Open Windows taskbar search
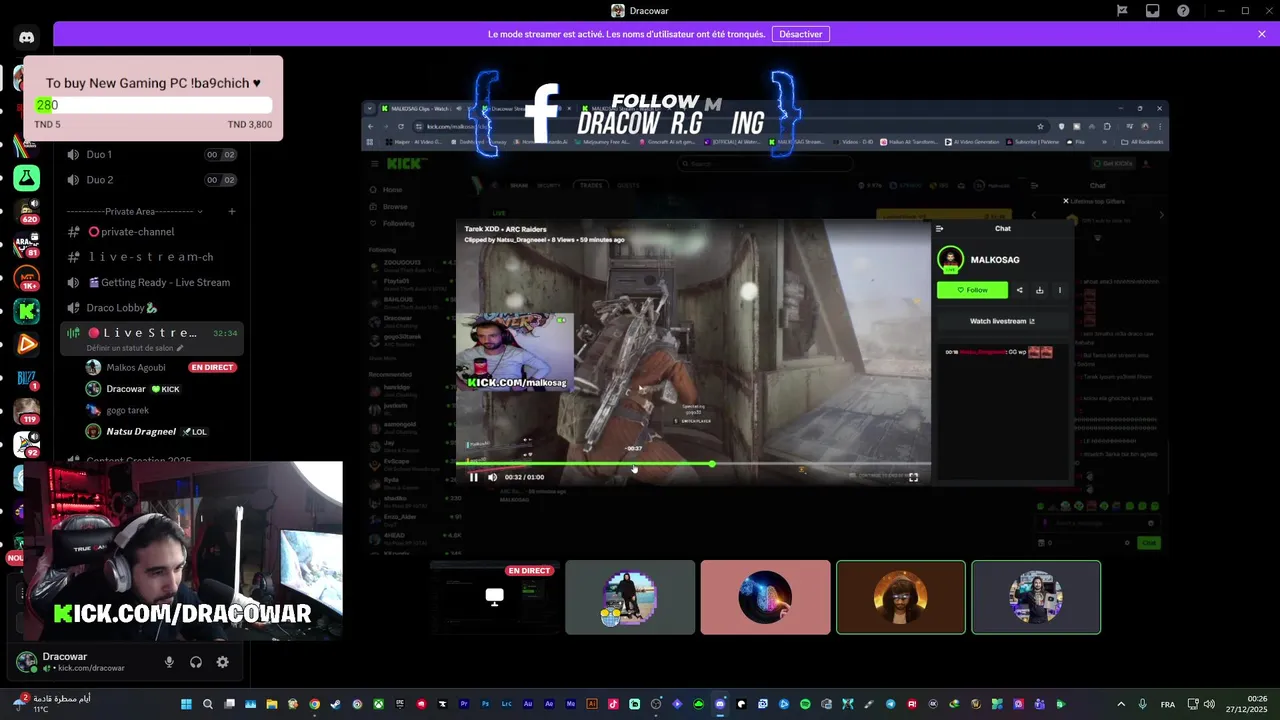 click(x=208, y=704)
